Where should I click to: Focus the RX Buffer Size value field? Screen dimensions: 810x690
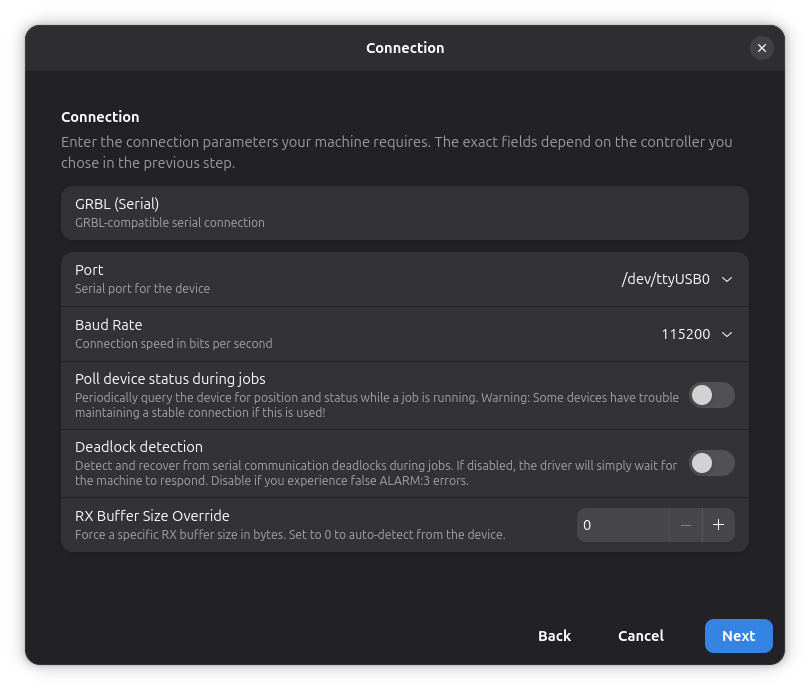623,525
